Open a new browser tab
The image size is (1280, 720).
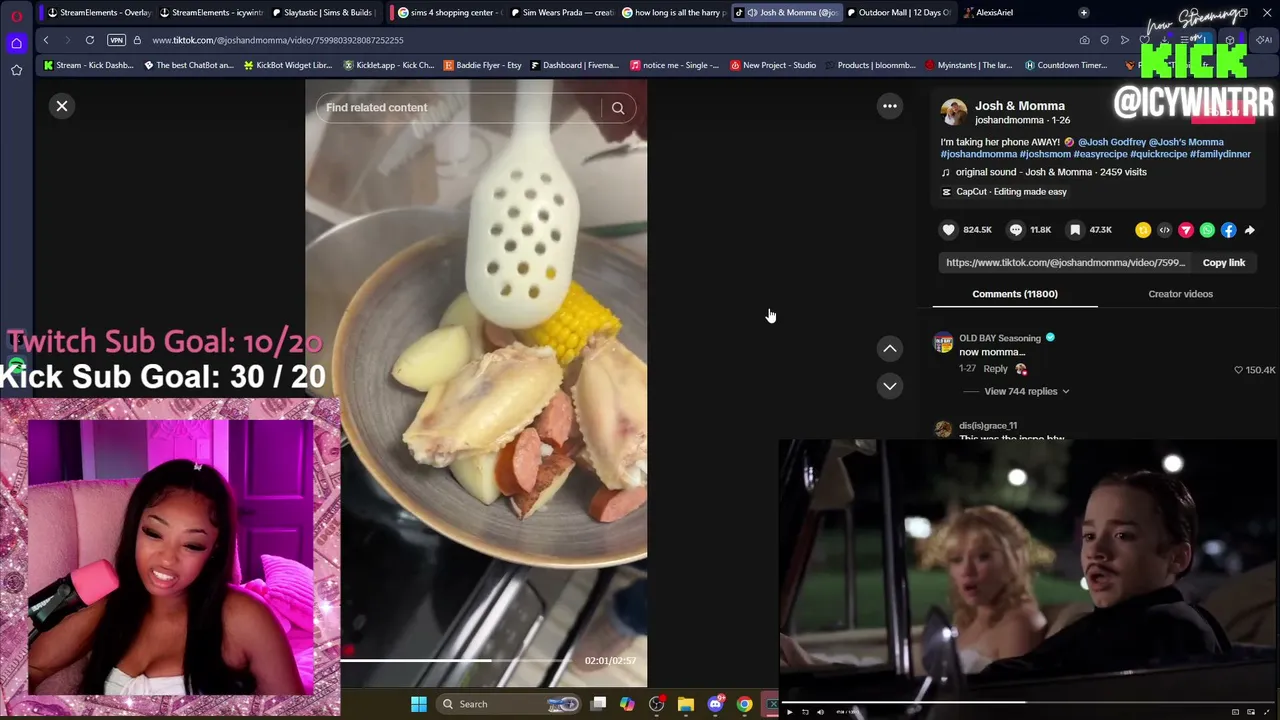point(1083,13)
